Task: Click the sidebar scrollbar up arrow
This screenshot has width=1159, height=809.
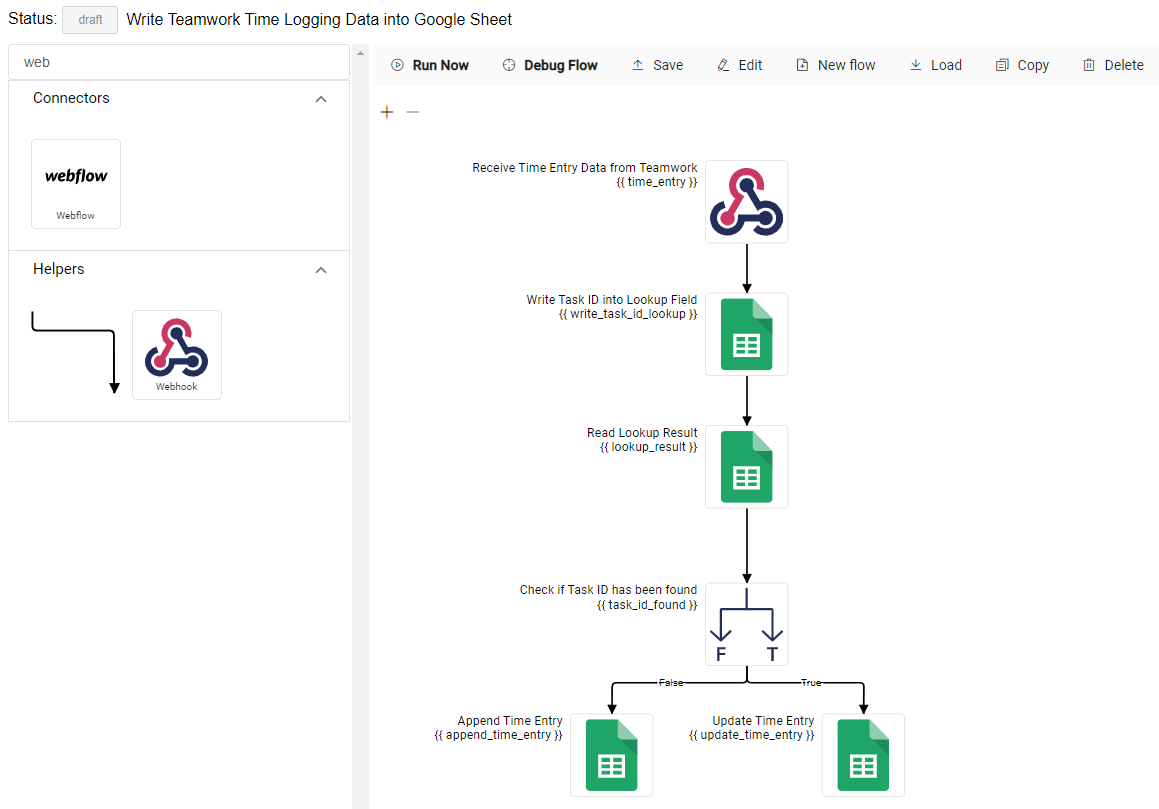Action: click(x=360, y=53)
